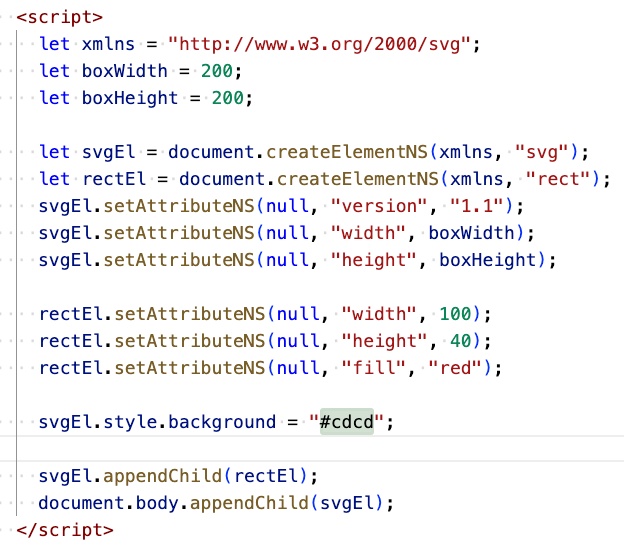
Task: Click svgEl in the let svgEl declaration
Action: click(108, 152)
